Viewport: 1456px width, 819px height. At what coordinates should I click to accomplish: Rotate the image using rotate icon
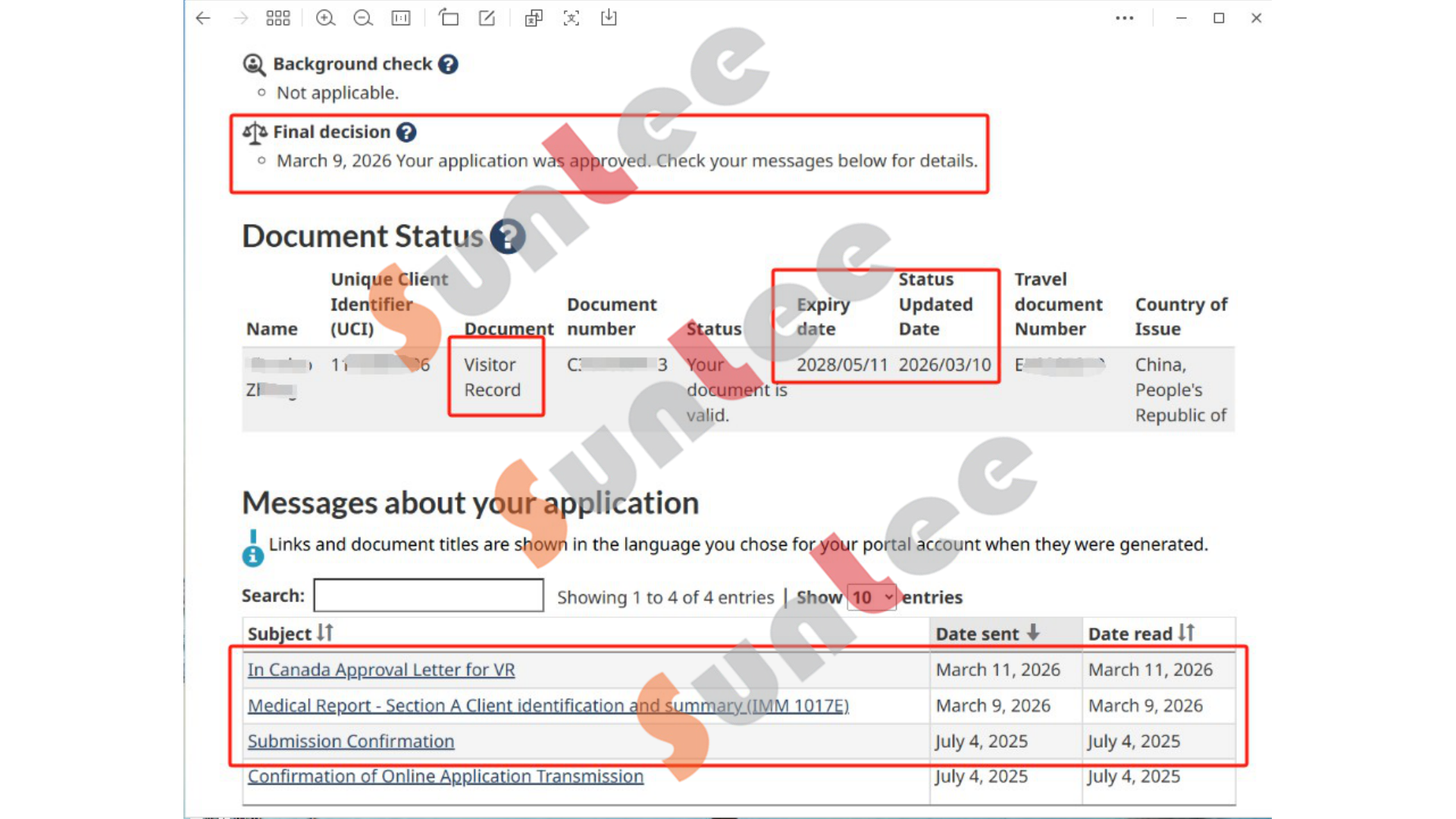pyautogui.click(x=449, y=18)
